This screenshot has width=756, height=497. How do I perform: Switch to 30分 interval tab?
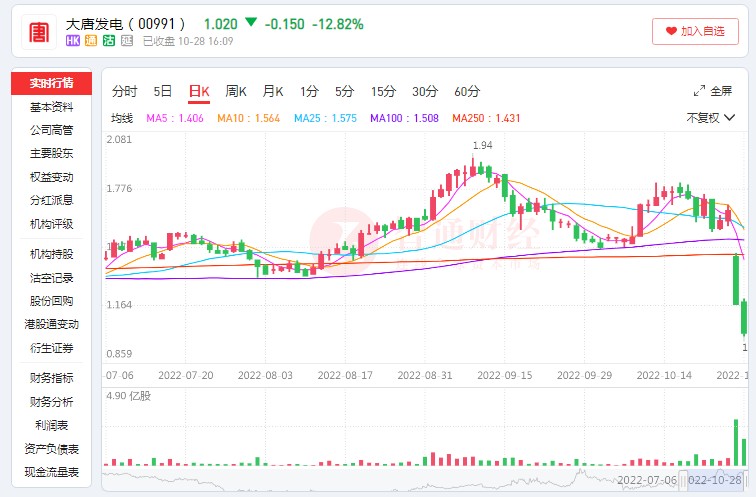(425, 91)
